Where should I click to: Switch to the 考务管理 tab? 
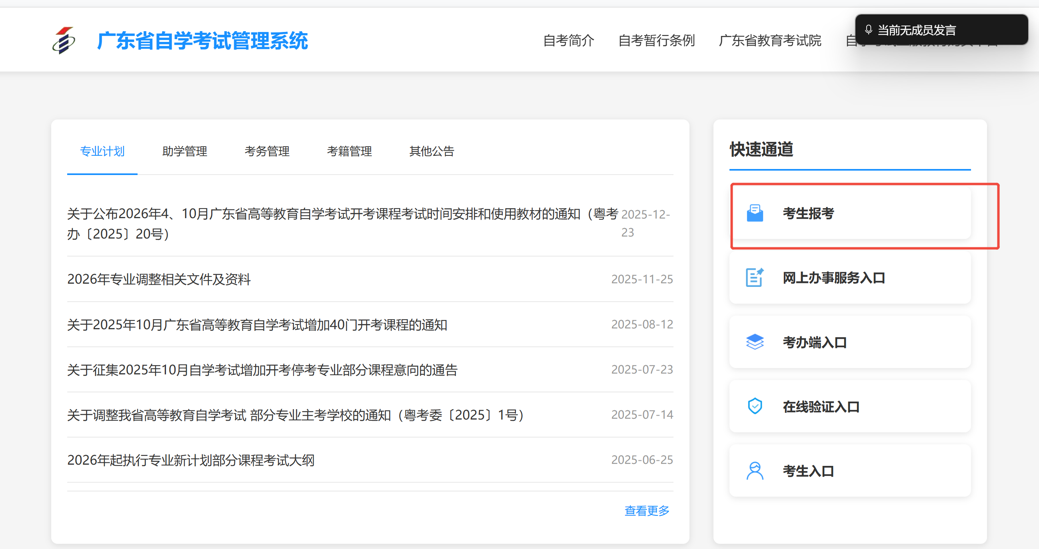[267, 152]
